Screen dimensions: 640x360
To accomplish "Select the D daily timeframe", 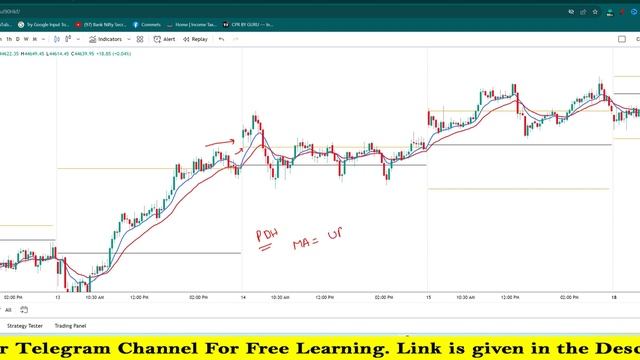I will click(x=18, y=39).
